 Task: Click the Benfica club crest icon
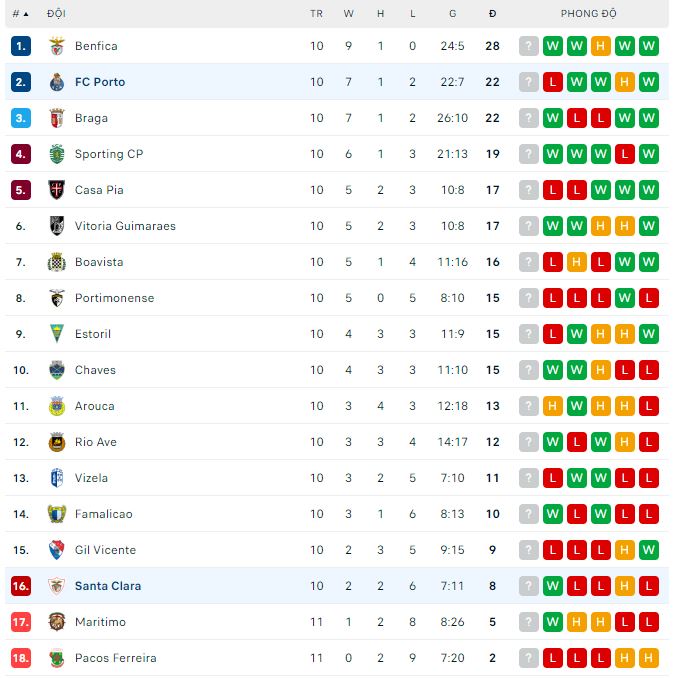56,46
